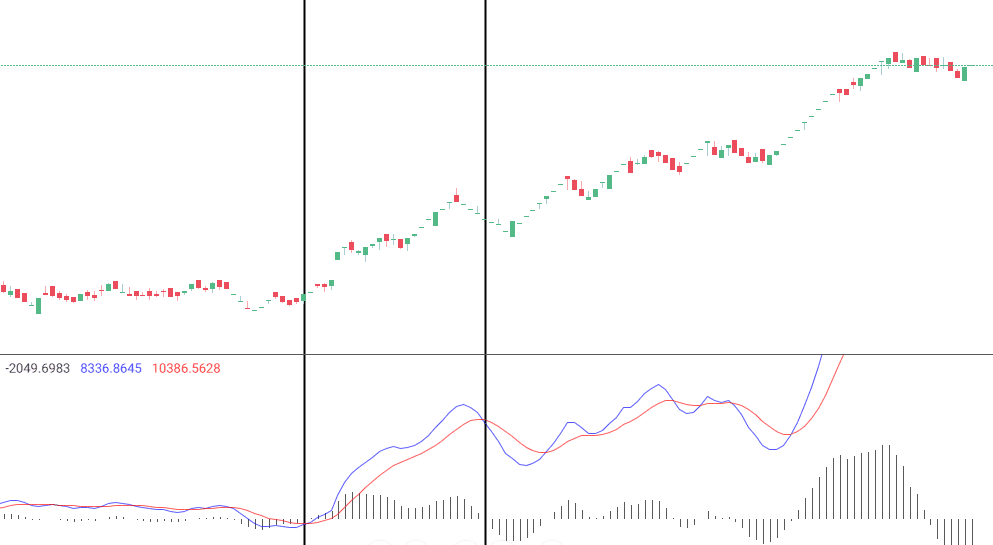The width and height of the screenshot is (993, 545).
Task: Click the red signal value 10386.5628
Action: coord(186,368)
